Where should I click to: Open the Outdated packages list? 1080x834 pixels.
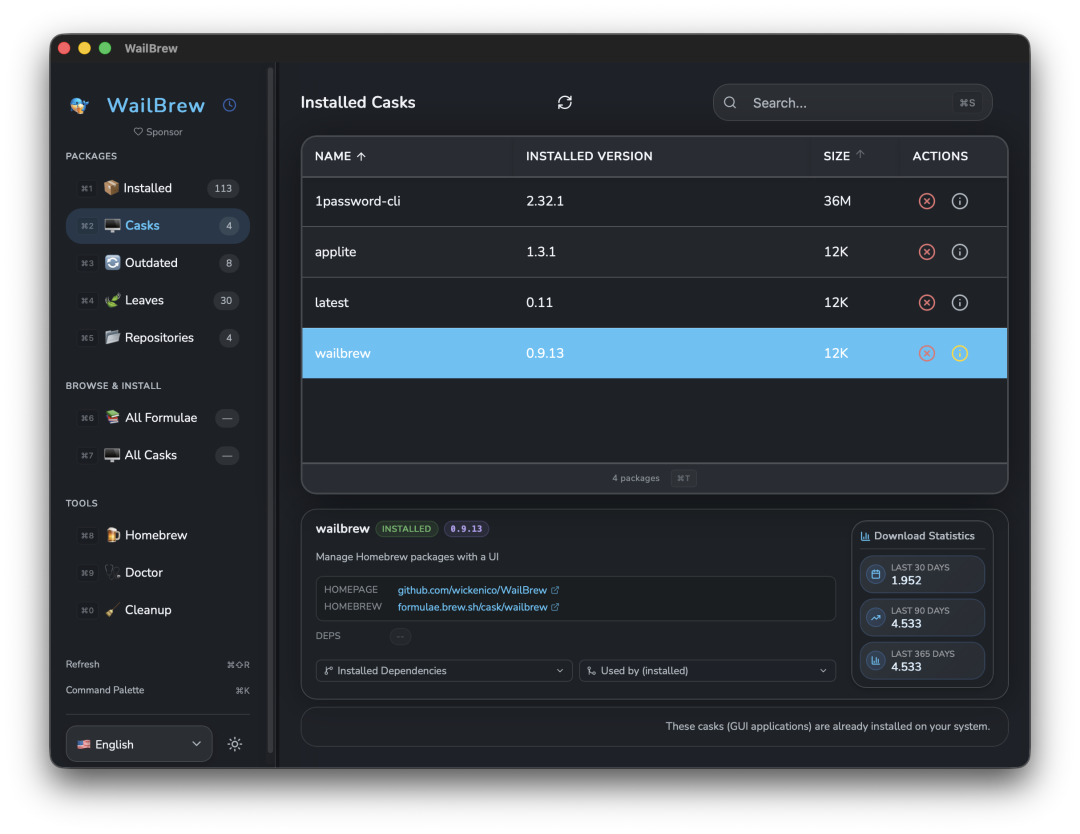(x=158, y=263)
